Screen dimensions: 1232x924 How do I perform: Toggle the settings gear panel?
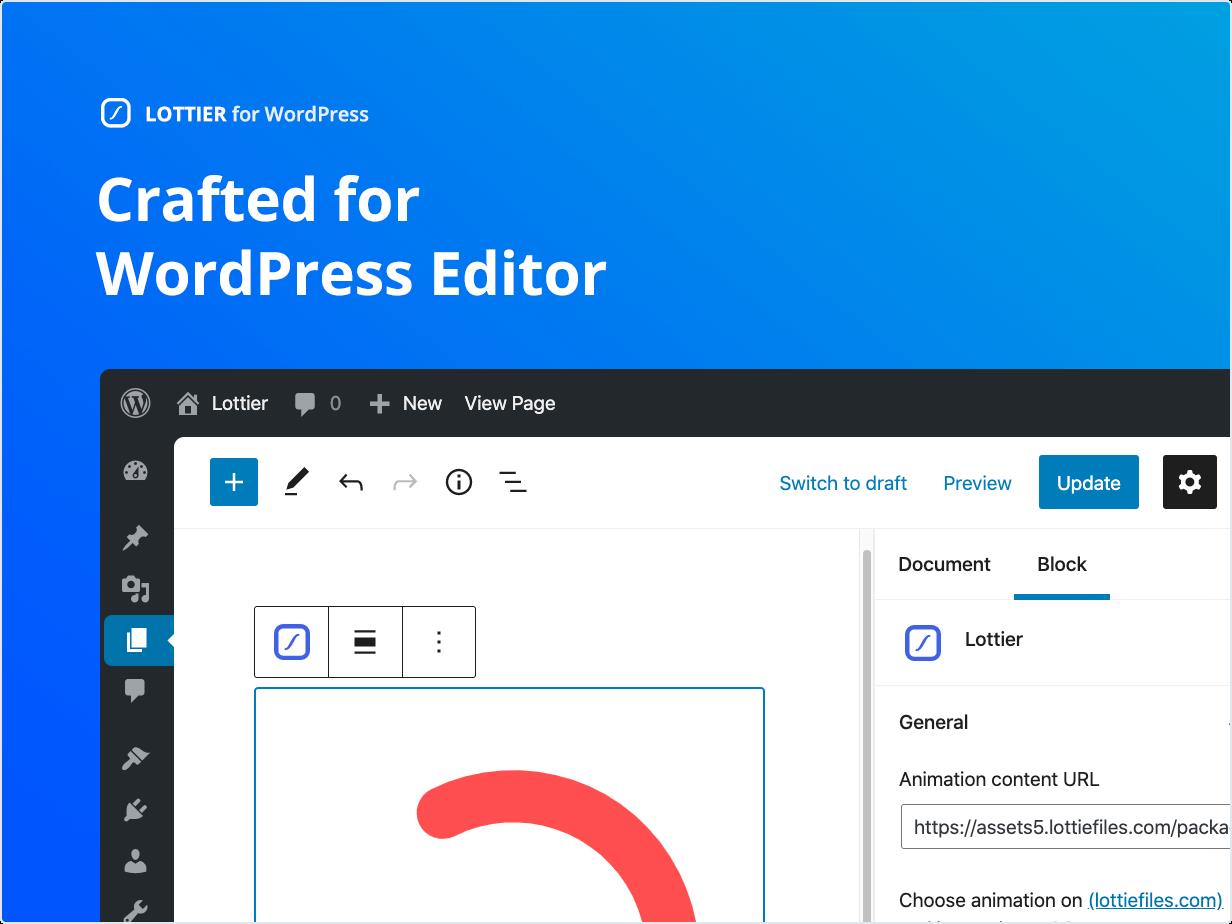(1189, 482)
